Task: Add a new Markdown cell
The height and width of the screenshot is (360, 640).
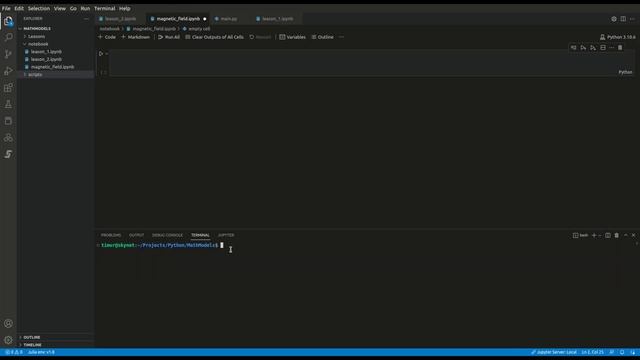Action: (136, 37)
